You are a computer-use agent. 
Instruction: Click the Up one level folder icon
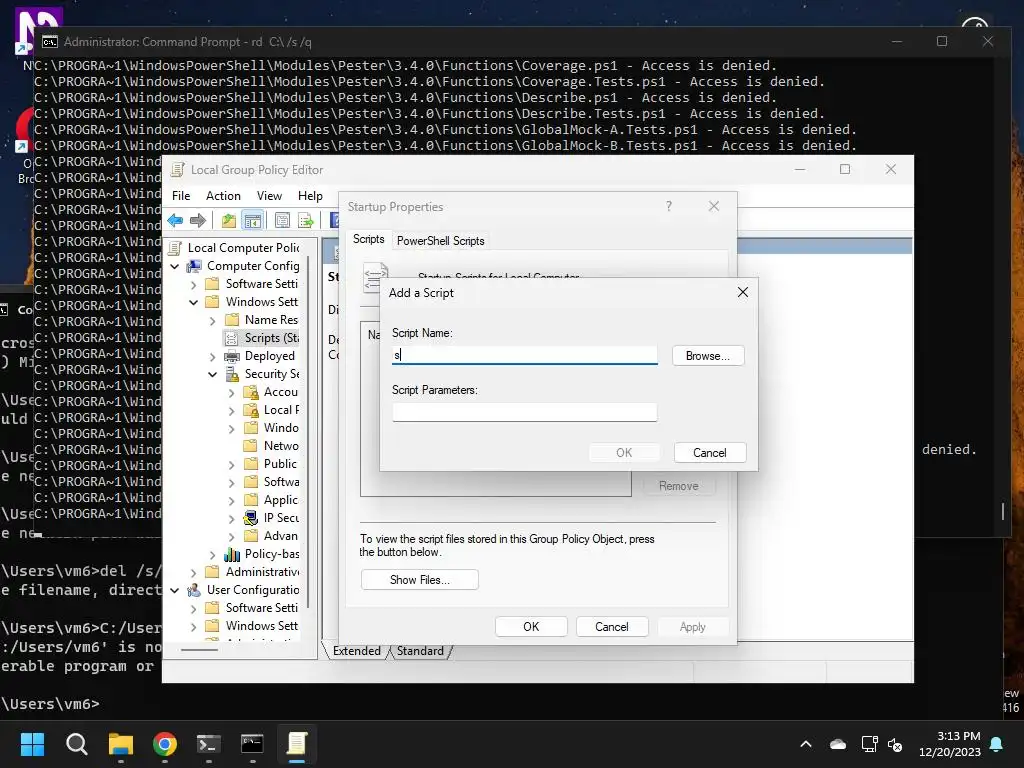(229, 221)
